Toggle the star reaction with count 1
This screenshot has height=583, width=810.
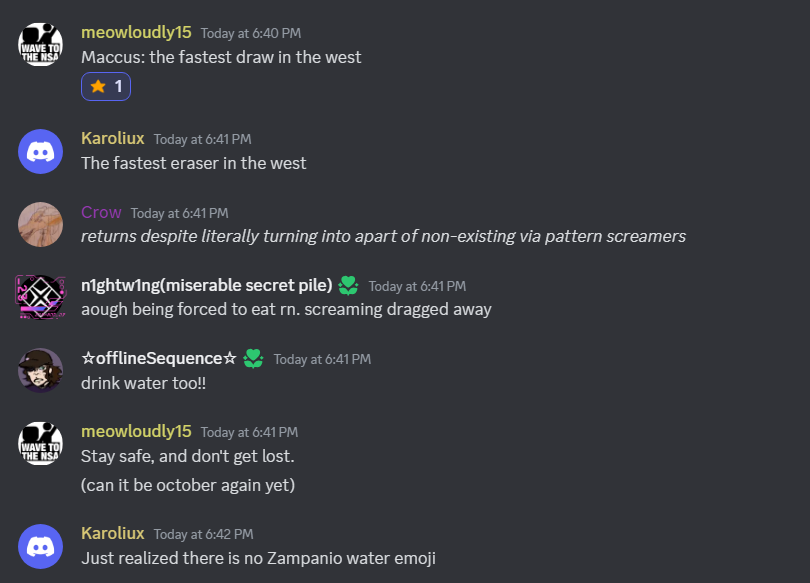coord(106,87)
